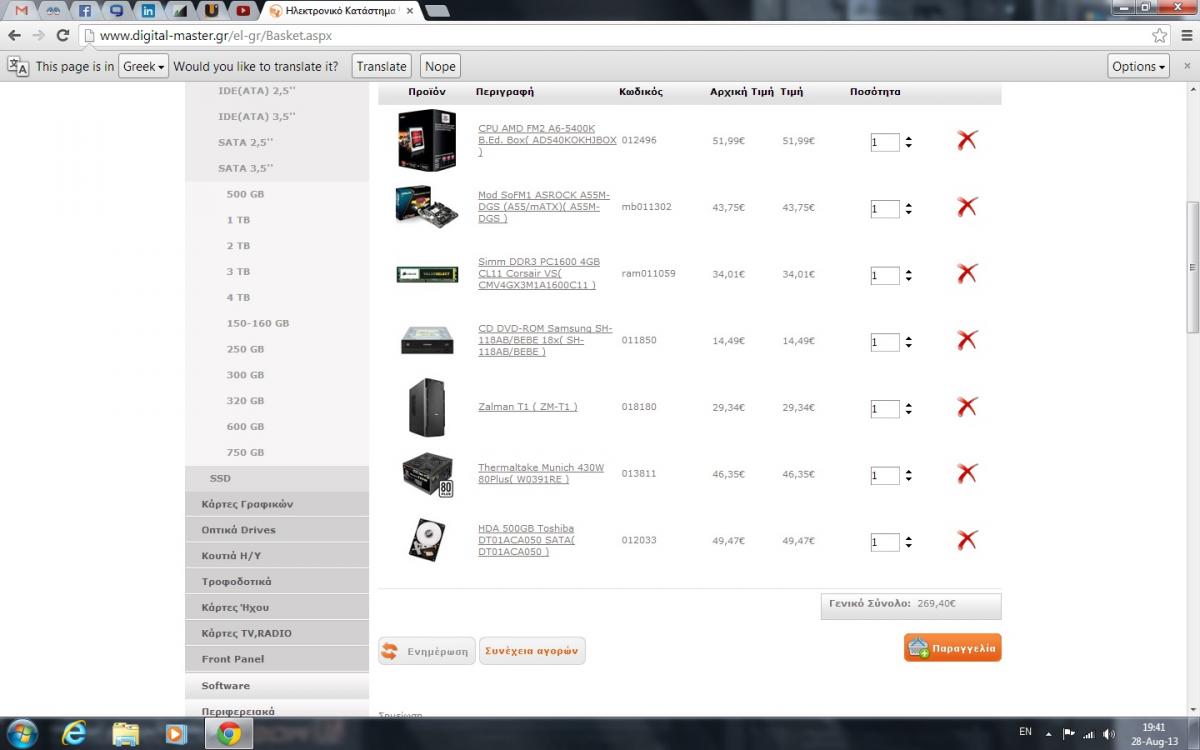Open Simm DDR3 Corsair VS product link
1200x750 pixels.
tap(539, 273)
